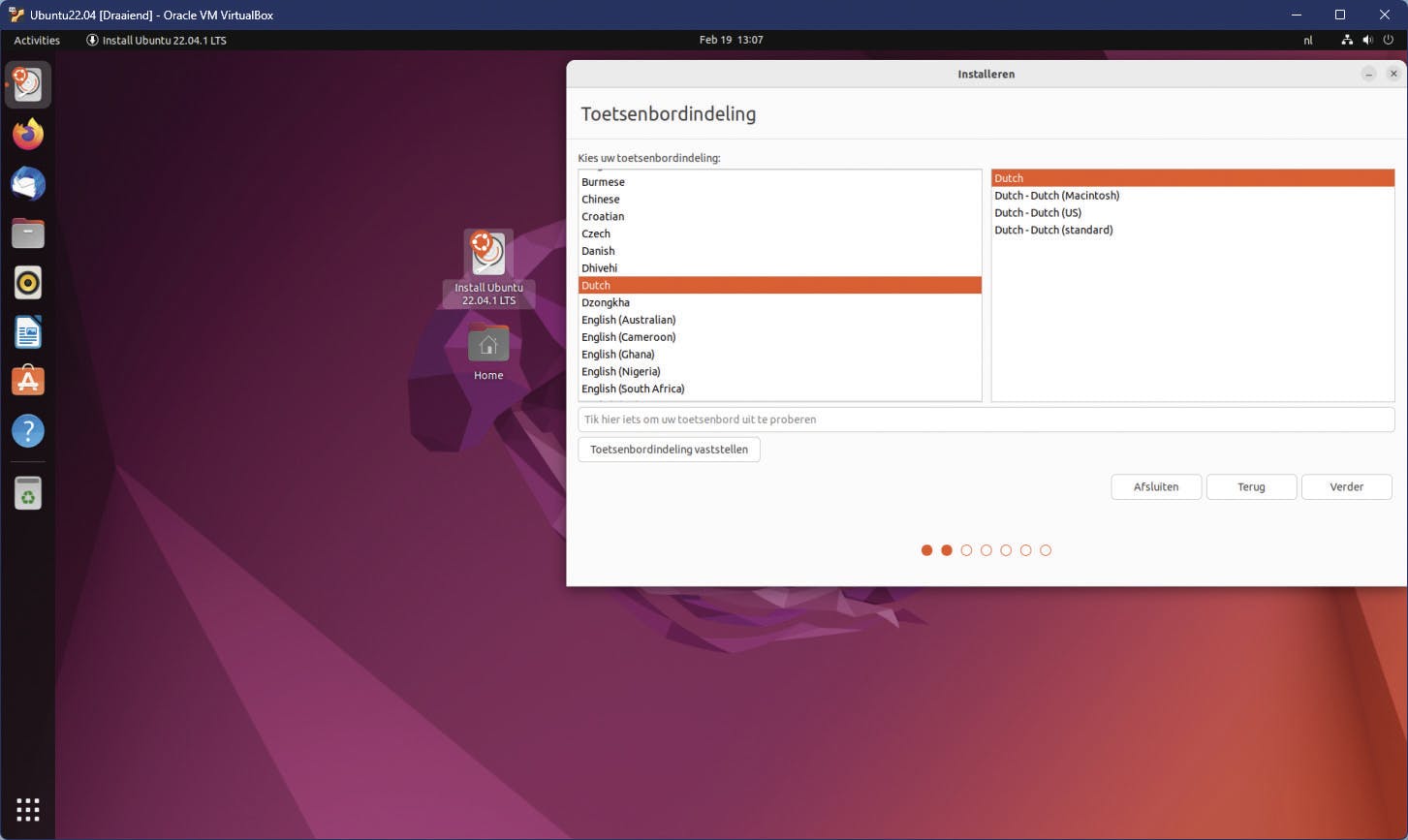Click the Afsluiten button
This screenshot has width=1408, height=840.
pos(1156,486)
